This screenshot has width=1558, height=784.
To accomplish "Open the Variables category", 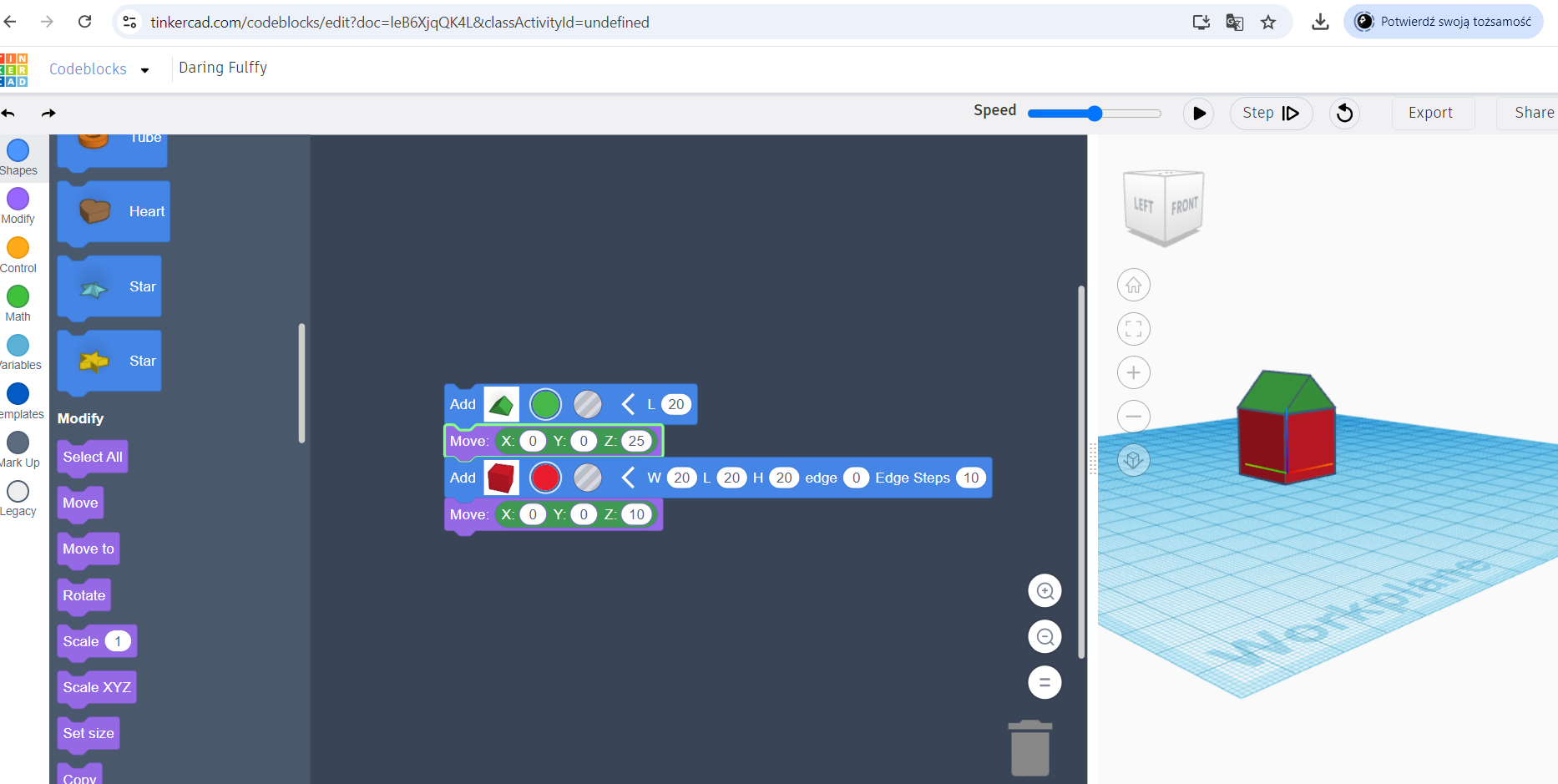I will coord(18,352).
